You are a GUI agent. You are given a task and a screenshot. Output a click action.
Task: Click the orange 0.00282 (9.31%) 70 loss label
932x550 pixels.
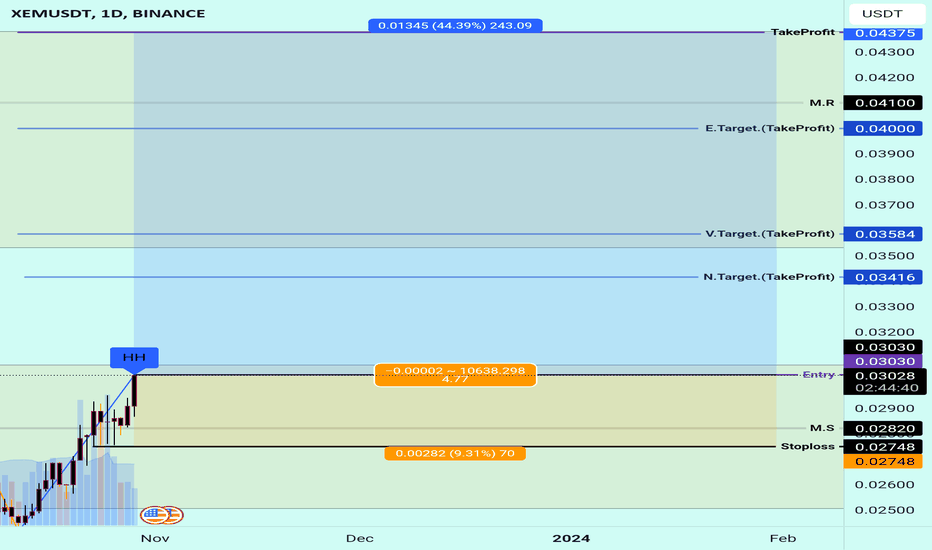pyautogui.click(x=455, y=453)
